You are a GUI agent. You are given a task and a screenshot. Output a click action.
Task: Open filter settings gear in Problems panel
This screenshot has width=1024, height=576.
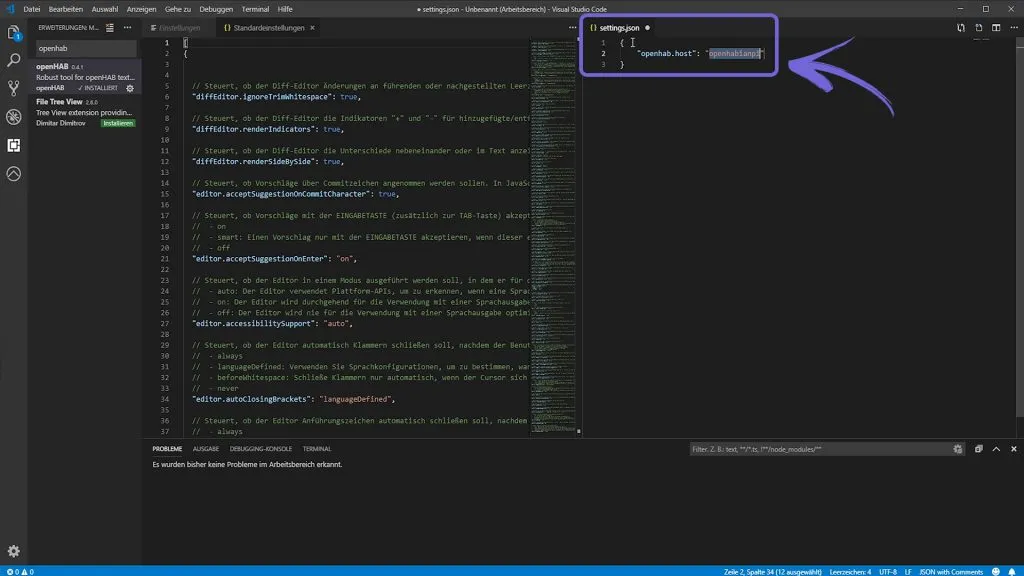(957, 449)
